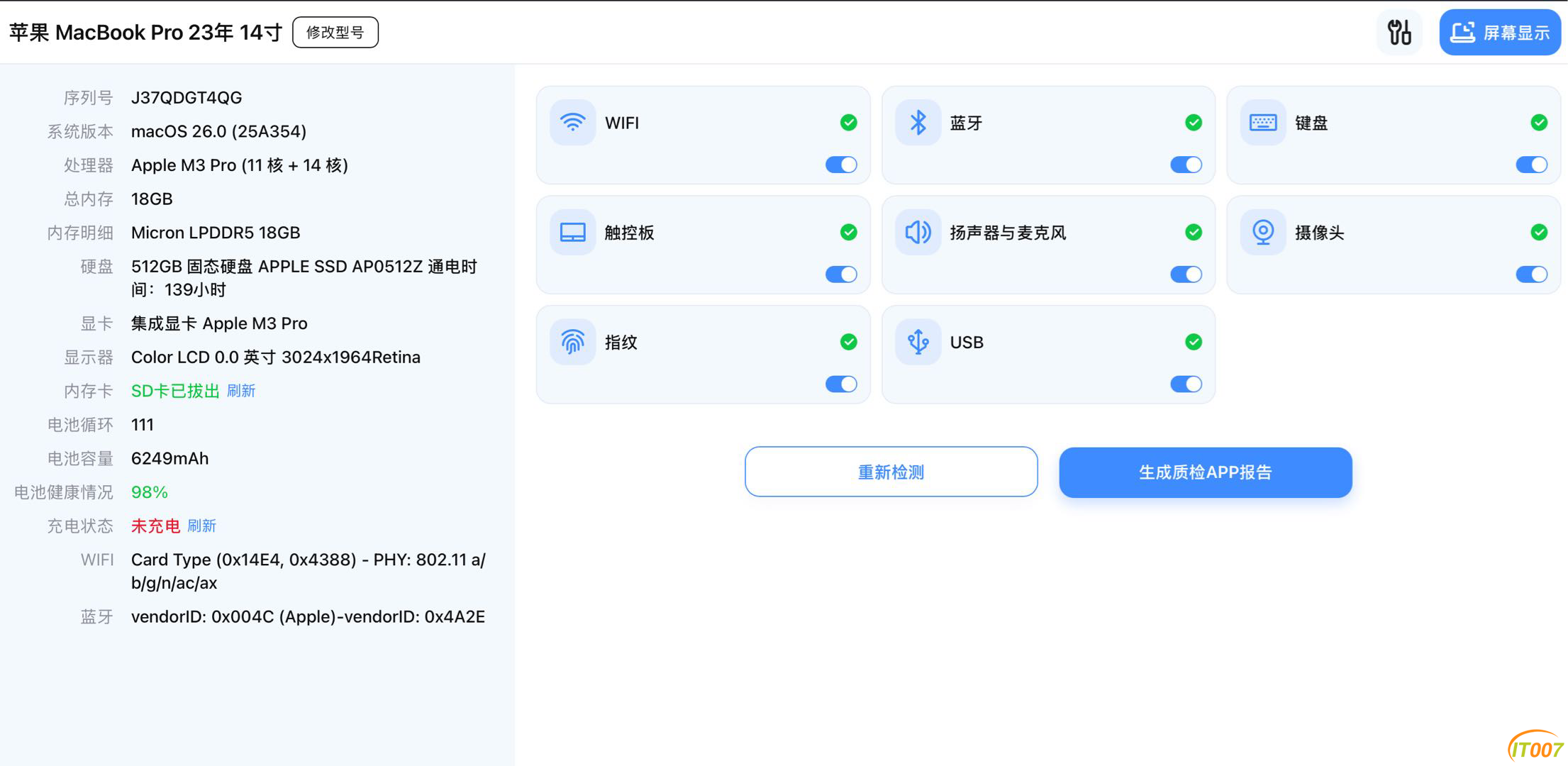The image size is (1568, 766).
Task: Click the Bluetooth 蓝牙 card icon
Action: [918, 123]
